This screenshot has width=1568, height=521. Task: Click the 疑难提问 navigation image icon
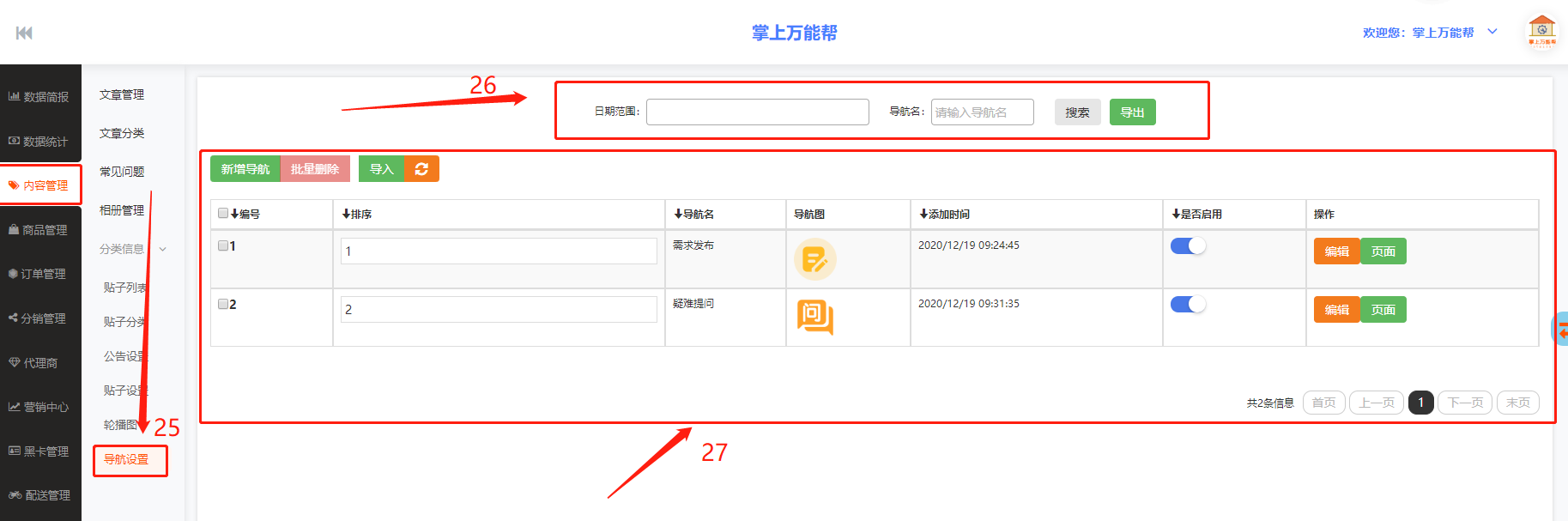(x=814, y=317)
